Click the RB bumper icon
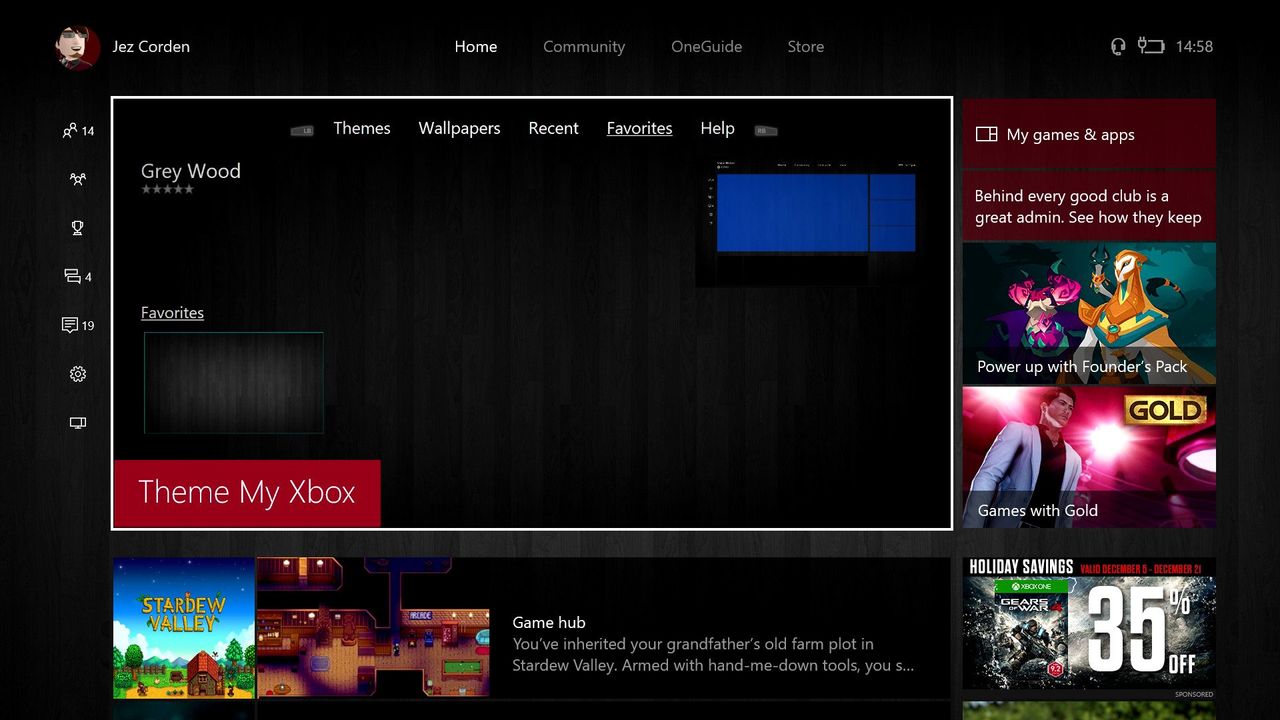Screen dimensions: 1280x720 coord(766,131)
